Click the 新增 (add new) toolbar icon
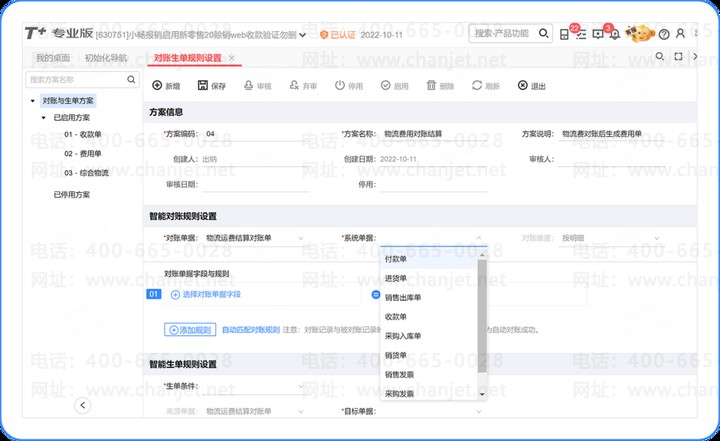The width and height of the screenshot is (720, 441). coord(157,85)
